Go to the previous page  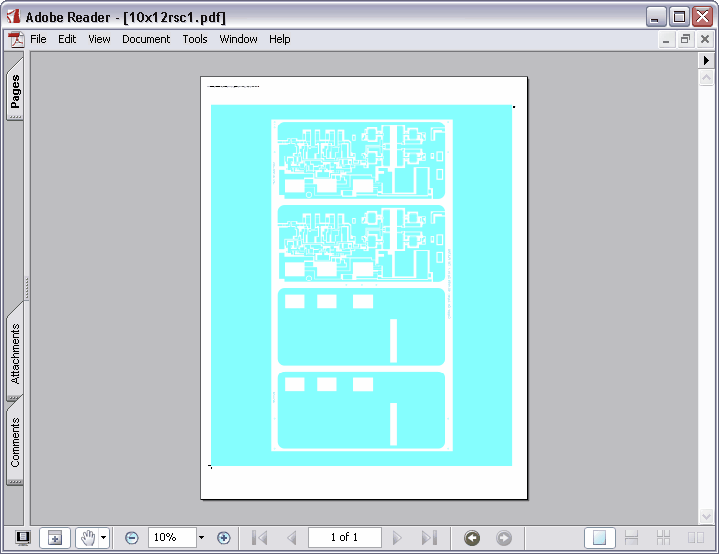pyautogui.click(x=292, y=537)
